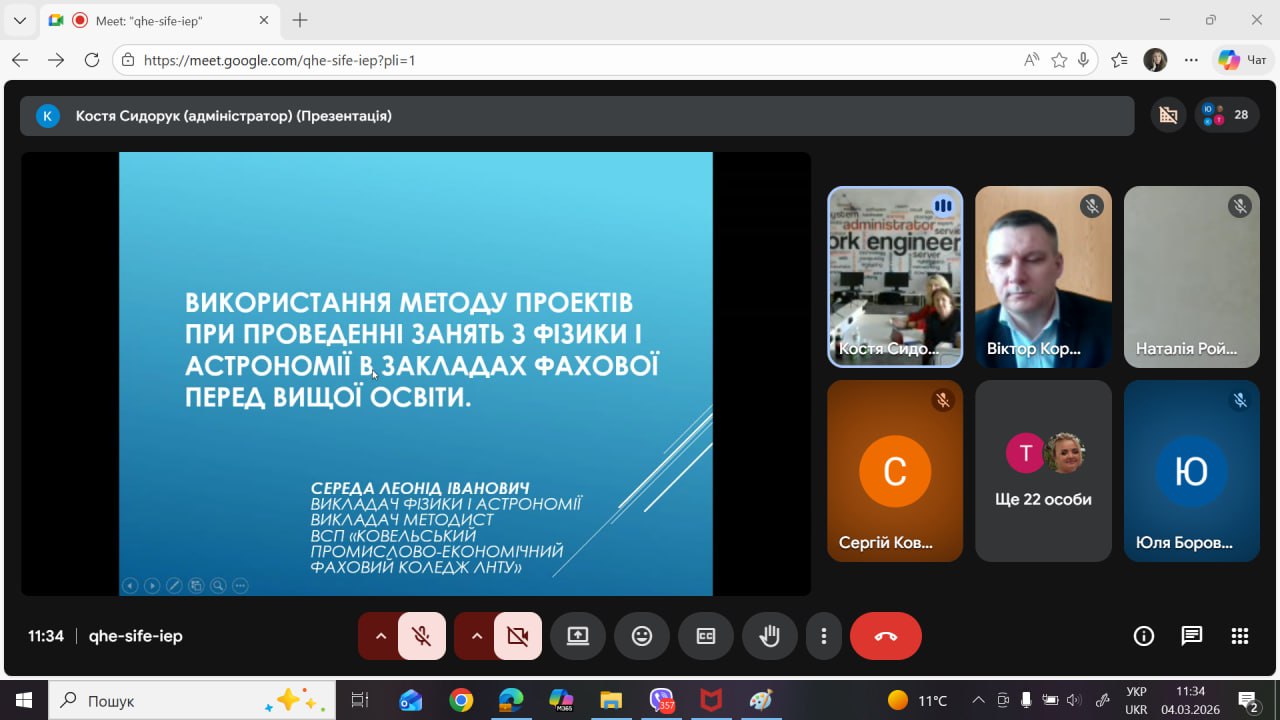Expand video settings arrow beside camera
This screenshot has height=720, width=1280.
pos(476,636)
